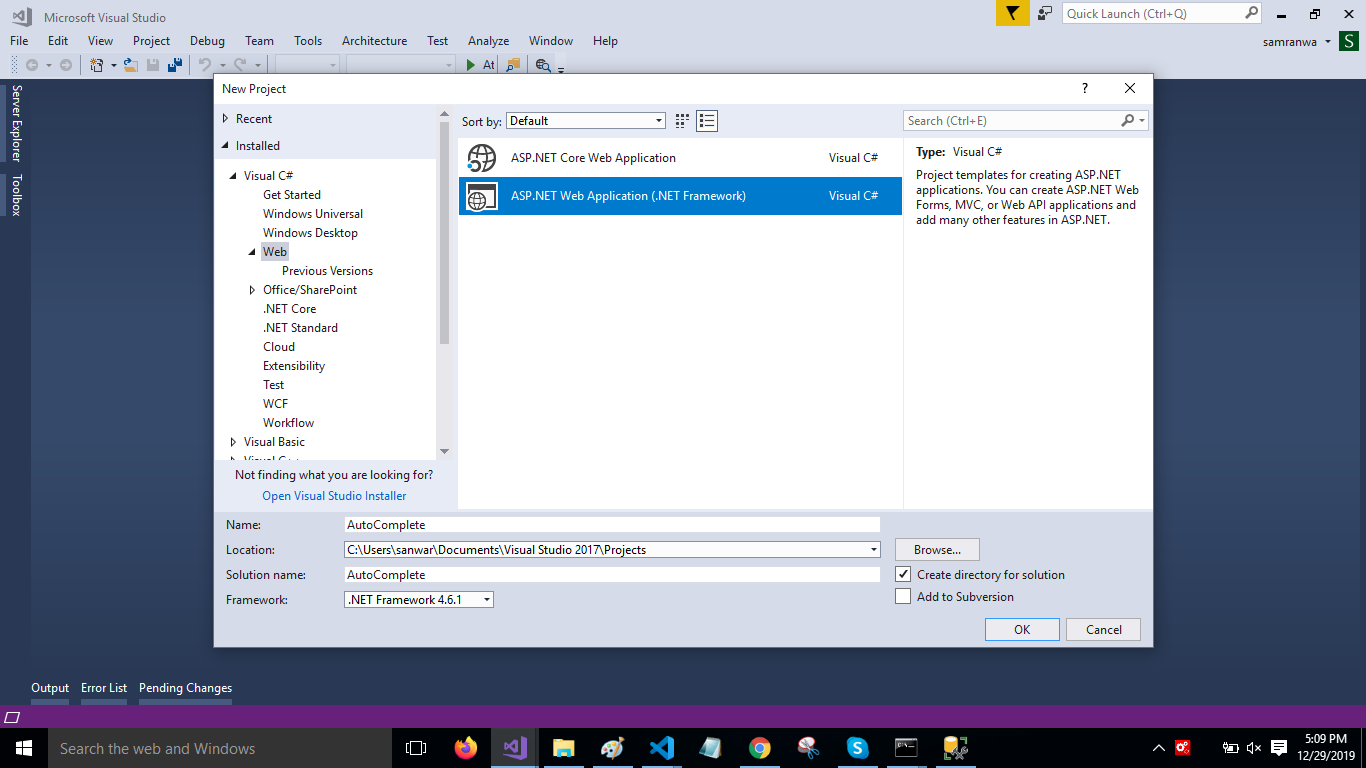This screenshot has width=1366, height=768.
Task: Click the Browse... button
Action: (937, 550)
